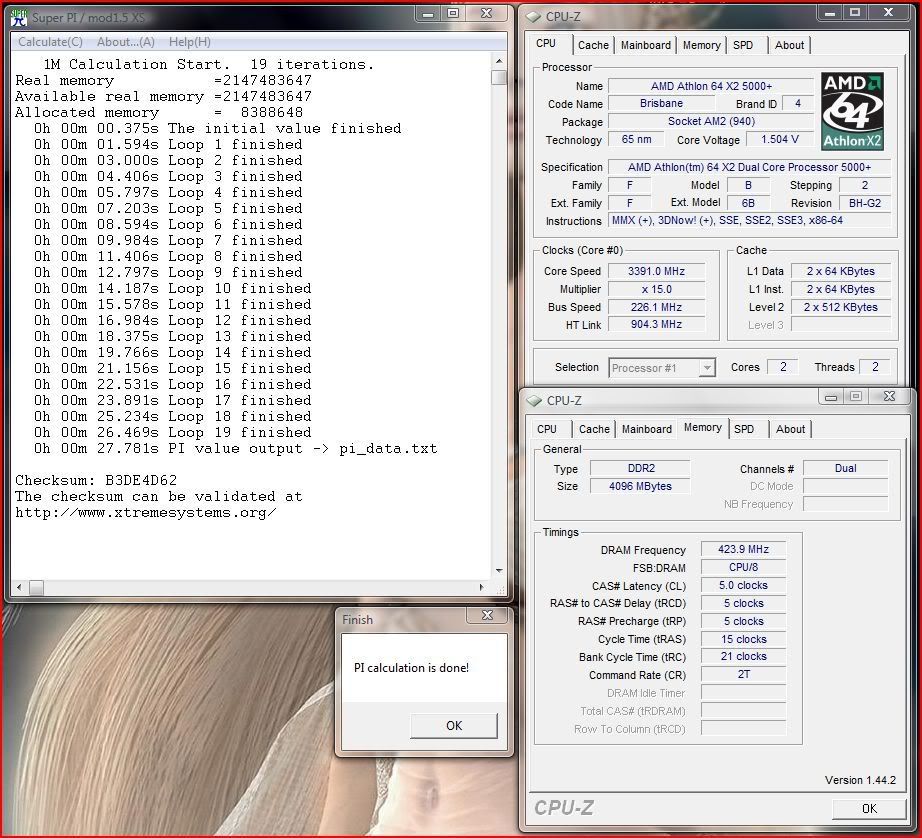Click title bar icon of CPU-Z processor window
This screenshot has height=838, width=922.
pyautogui.click(x=532, y=16)
